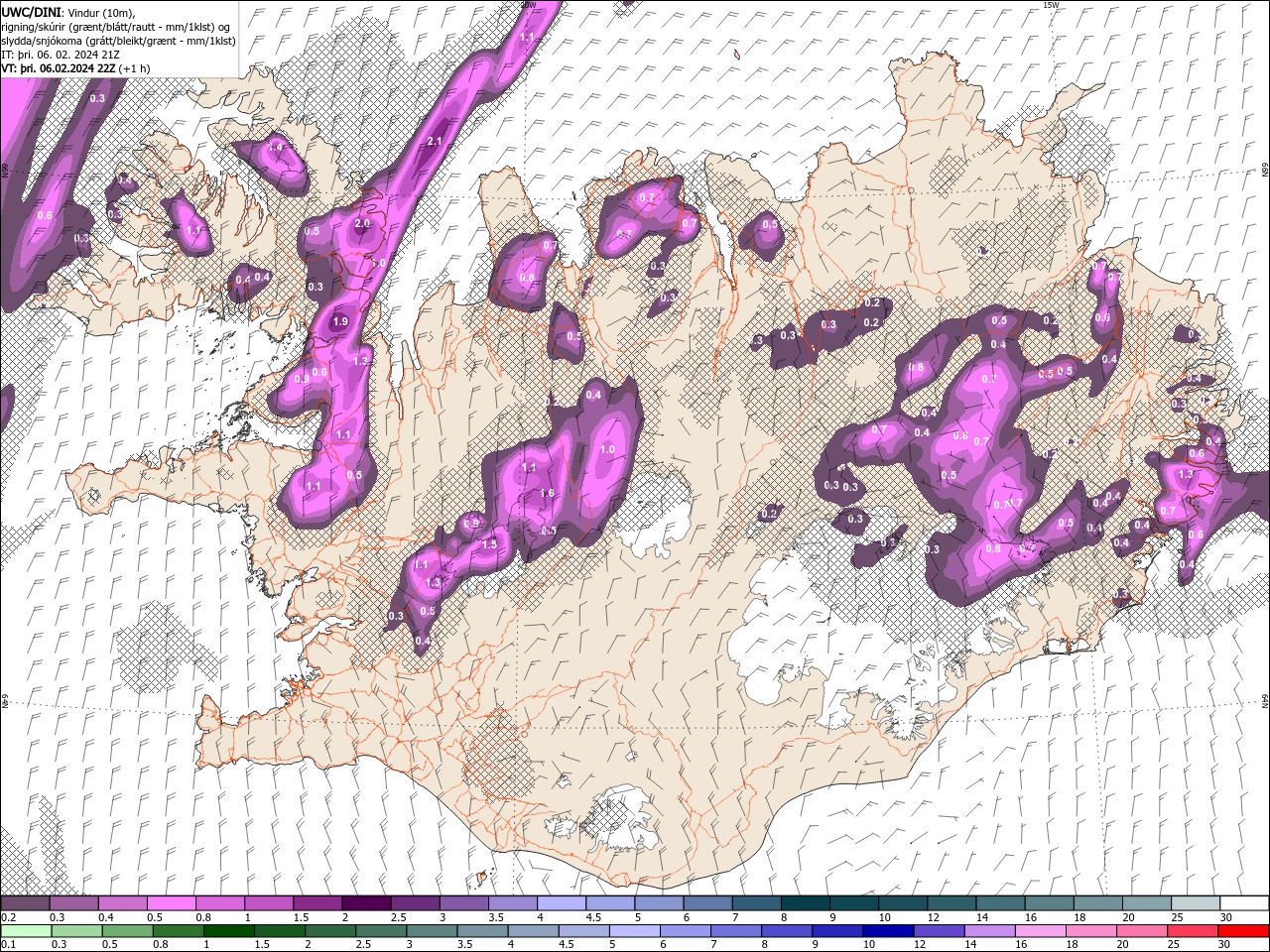Pick bottom-row deep blue swatch between 10 and 12
1270x952 pixels.
coord(888,930)
